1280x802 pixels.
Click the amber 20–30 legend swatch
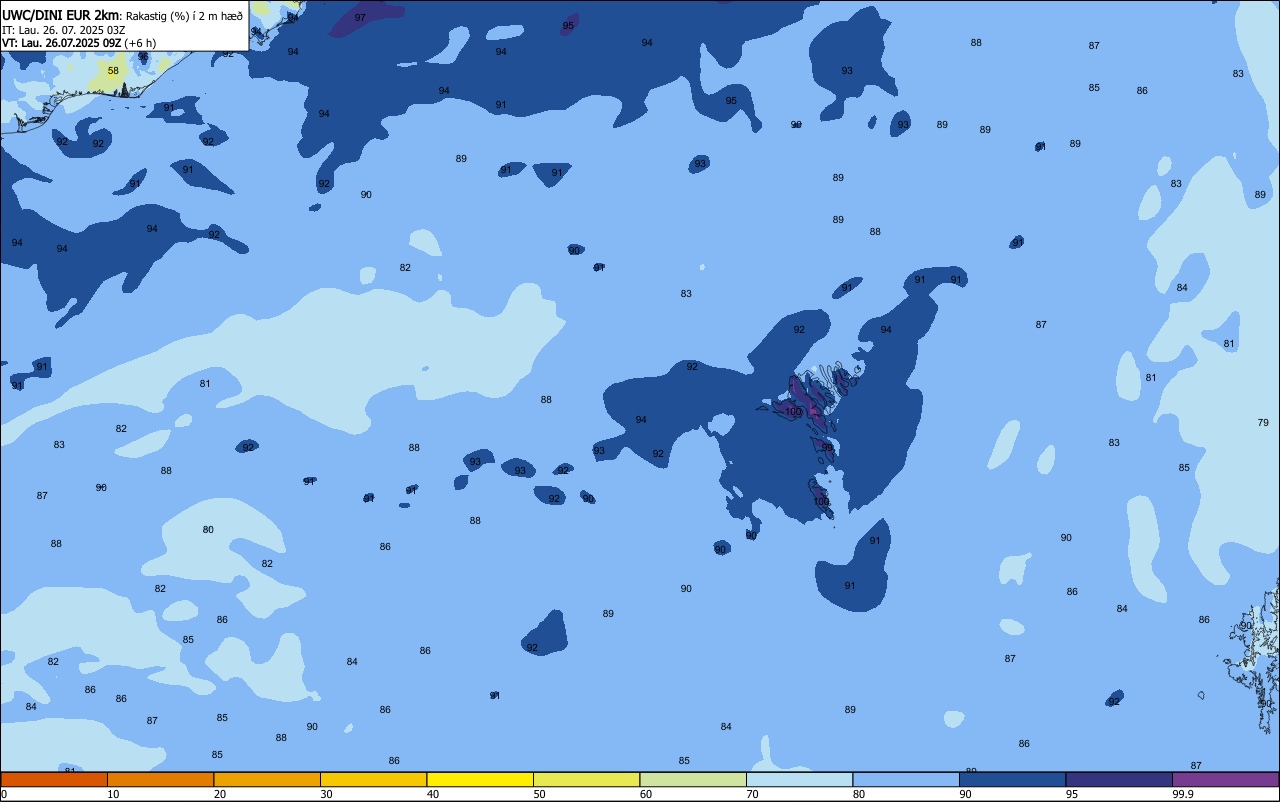pyautogui.click(x=267, y=779)
